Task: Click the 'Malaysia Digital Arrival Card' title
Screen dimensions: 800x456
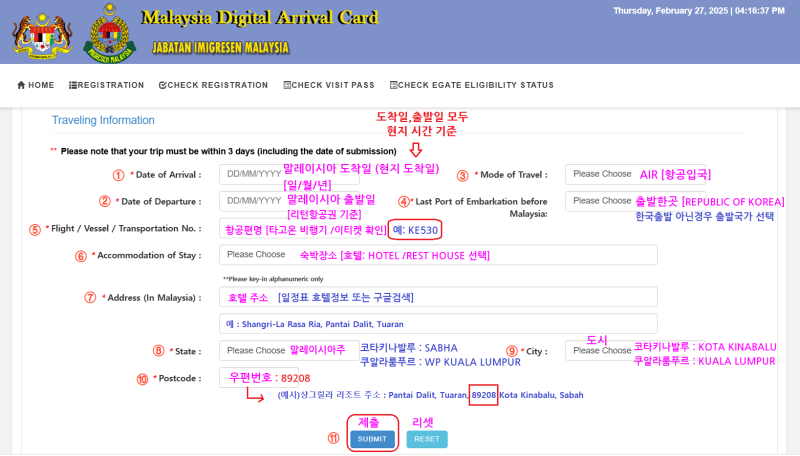Action: pyautogui.click(x=260, y=17)
